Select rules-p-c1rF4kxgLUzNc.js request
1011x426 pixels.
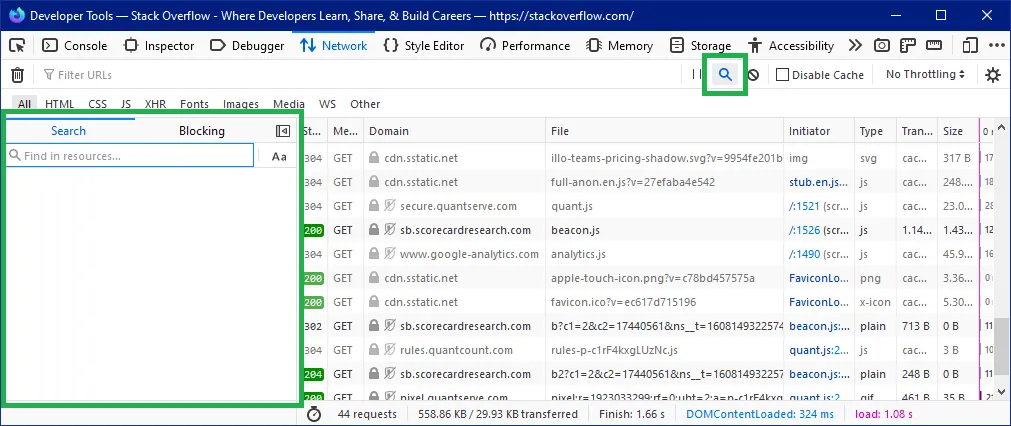[649, 350]
